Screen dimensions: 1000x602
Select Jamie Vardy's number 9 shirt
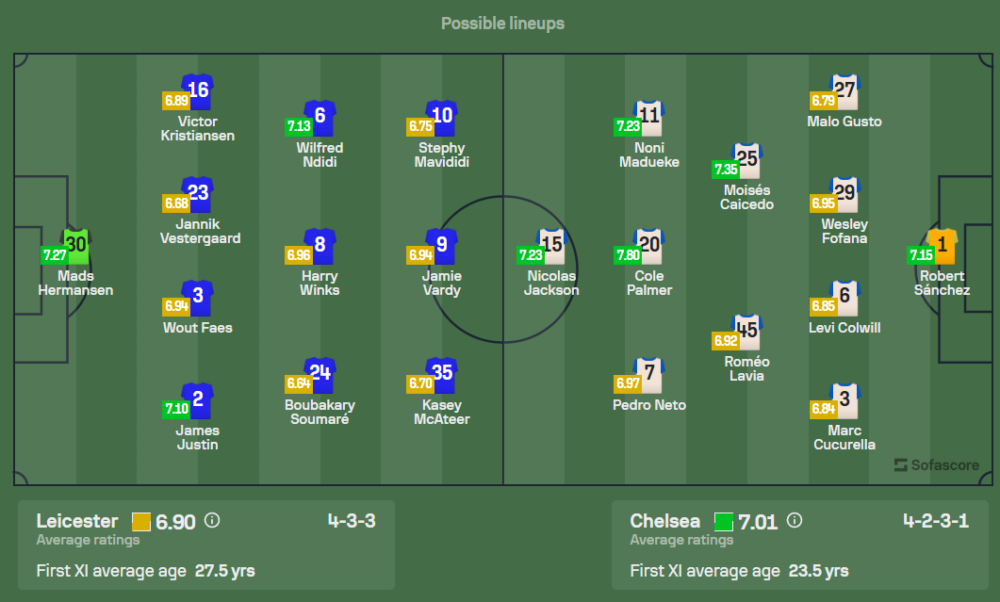442,244
